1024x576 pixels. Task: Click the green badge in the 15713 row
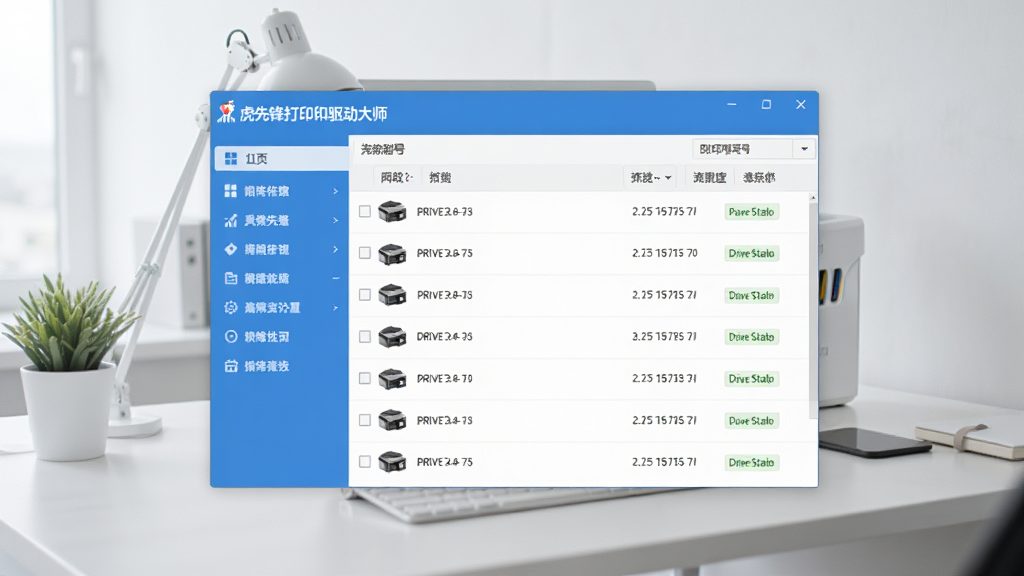tap(752, 379)
